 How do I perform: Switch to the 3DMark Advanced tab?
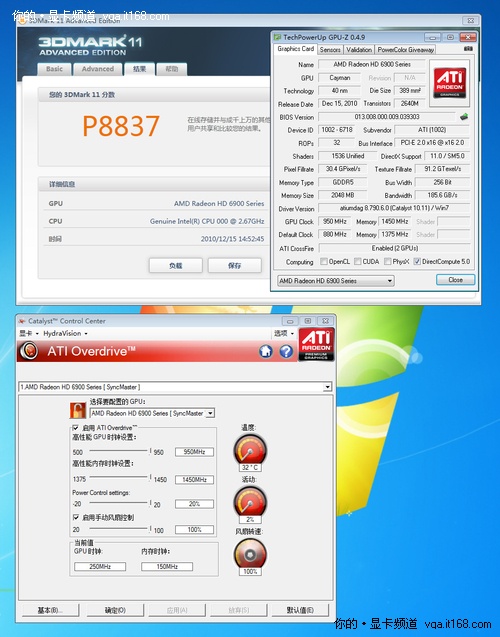click(97, 69)
